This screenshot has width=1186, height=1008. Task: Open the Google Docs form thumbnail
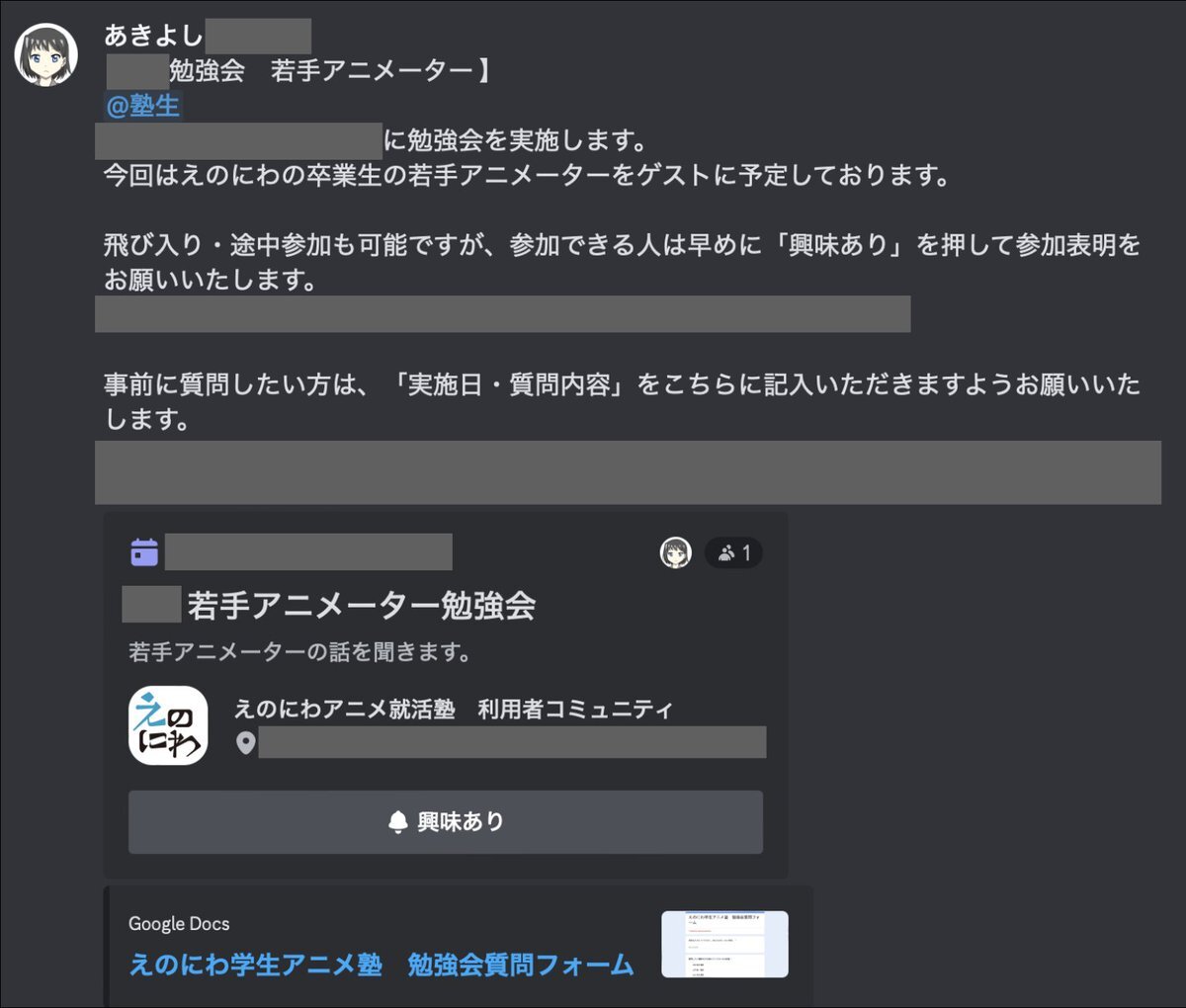pyautogui.click(x=724, y=944)
